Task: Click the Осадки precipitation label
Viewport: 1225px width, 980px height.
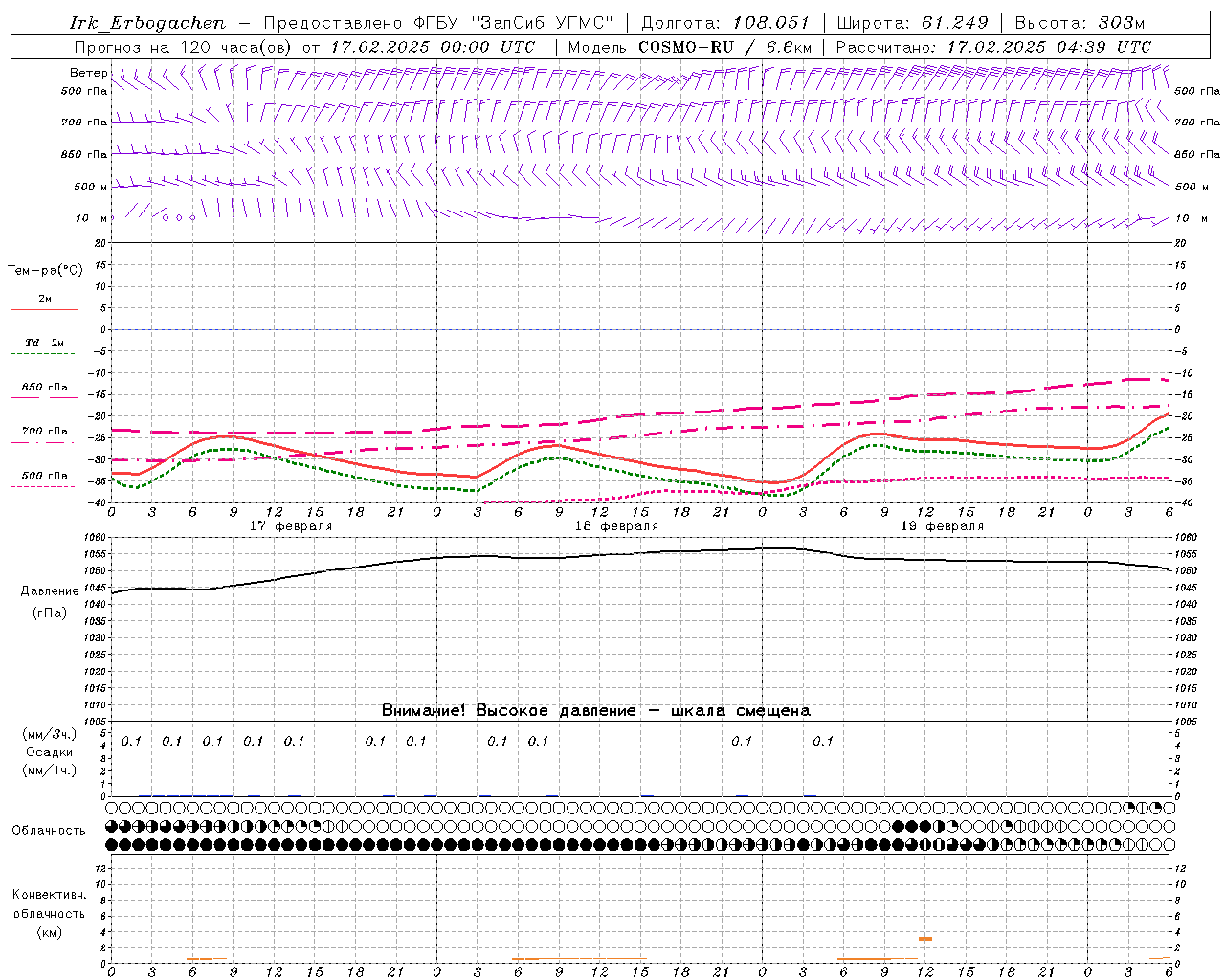Action: coord(50,753)
